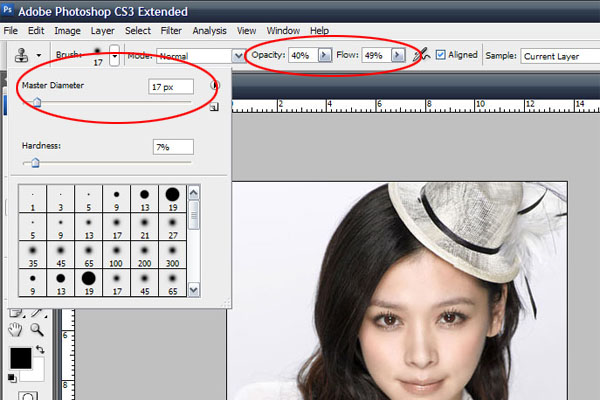Select the soft round 21 brush
The image size is (600, 400).
pos(144,227)
